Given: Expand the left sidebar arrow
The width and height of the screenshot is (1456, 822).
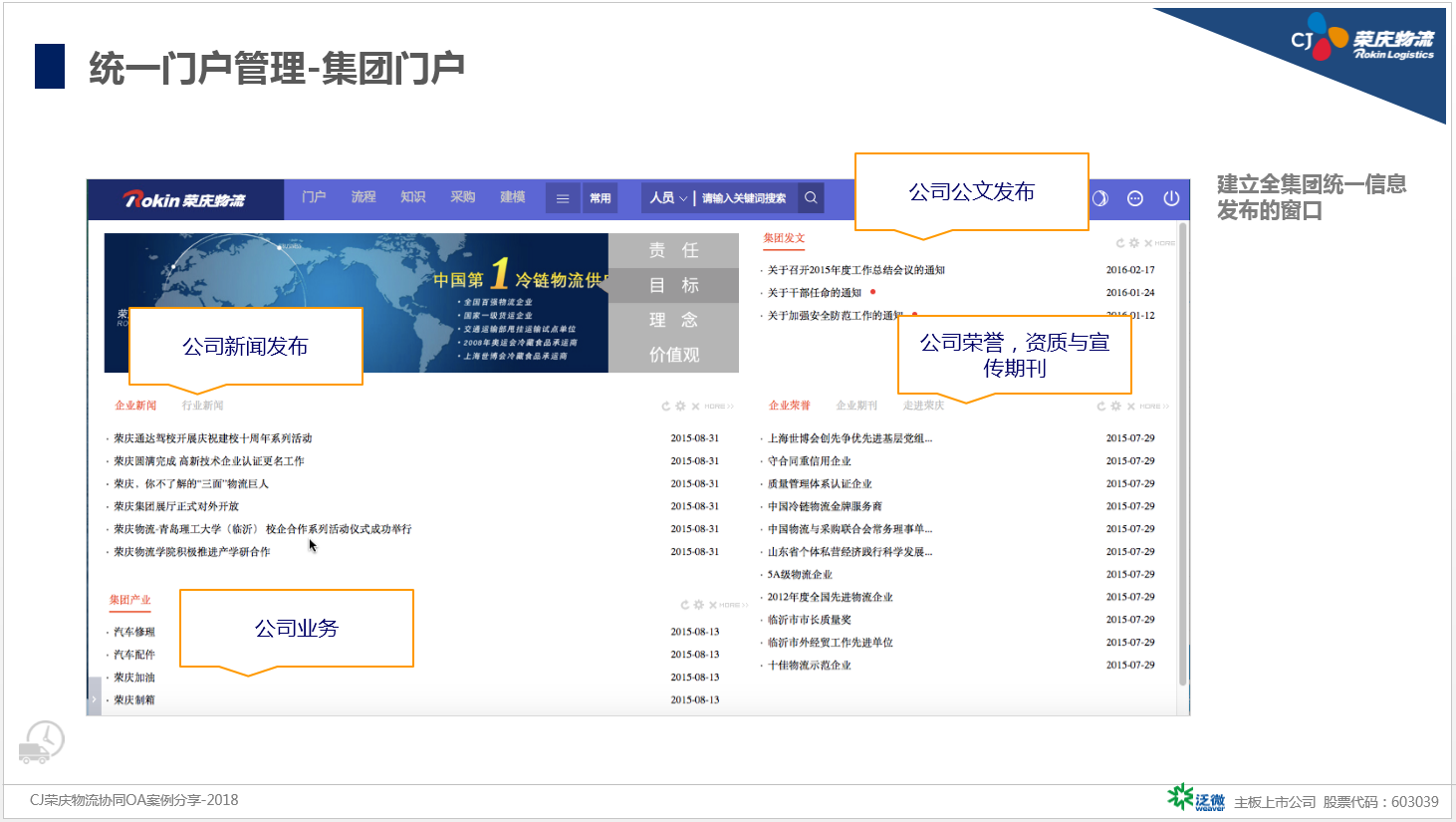Looking at the screenshot, I should 95,698.
